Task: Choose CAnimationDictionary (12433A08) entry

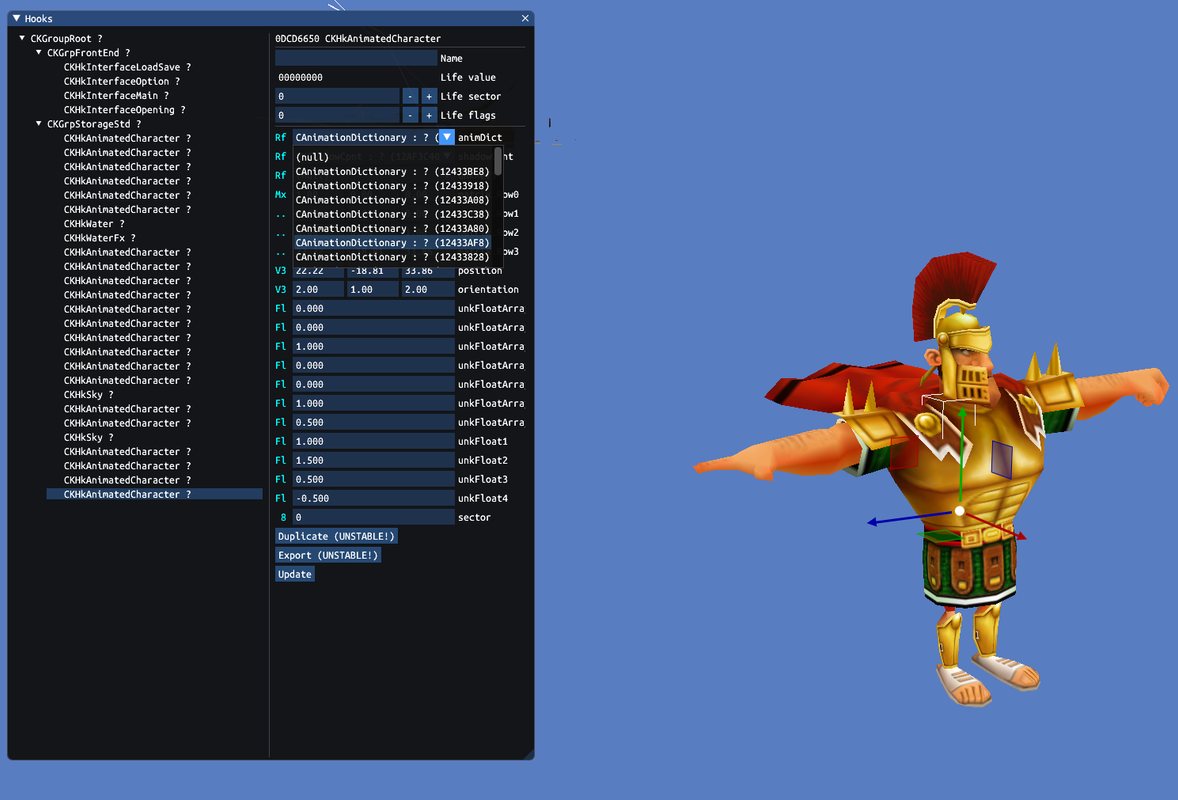Action: (392, 200)
